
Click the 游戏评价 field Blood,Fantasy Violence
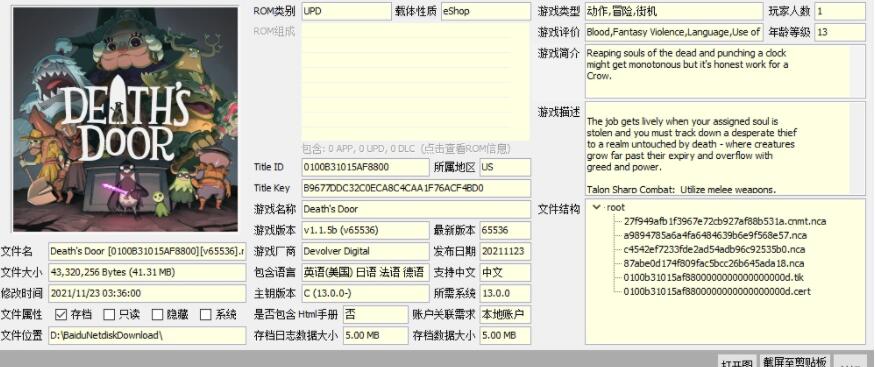[674, 32]
